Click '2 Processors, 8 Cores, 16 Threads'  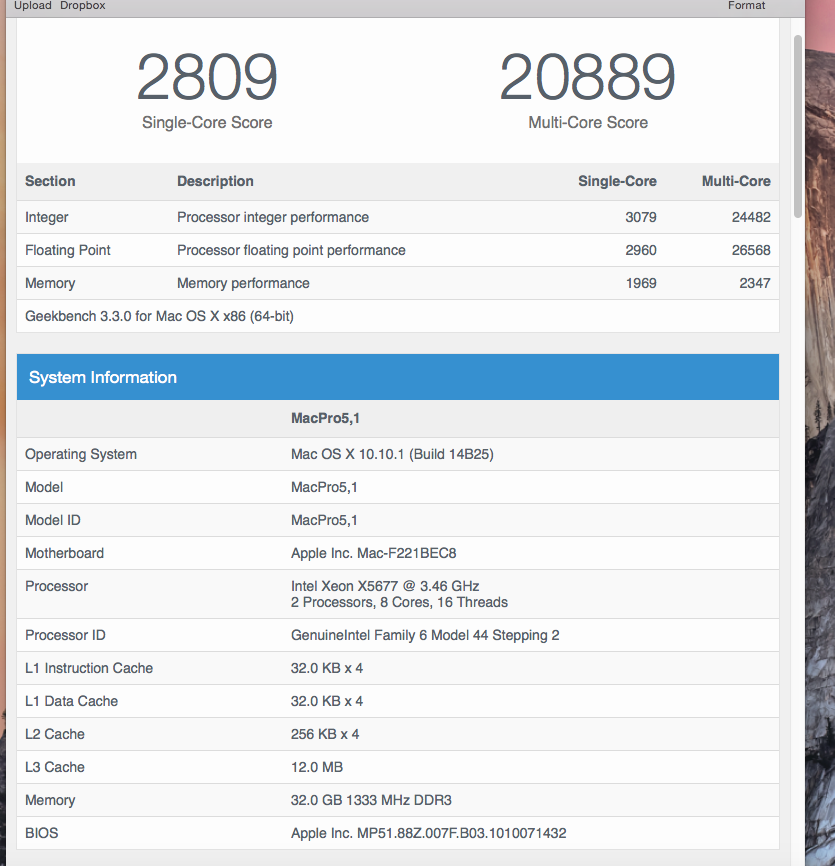point(399,602)
